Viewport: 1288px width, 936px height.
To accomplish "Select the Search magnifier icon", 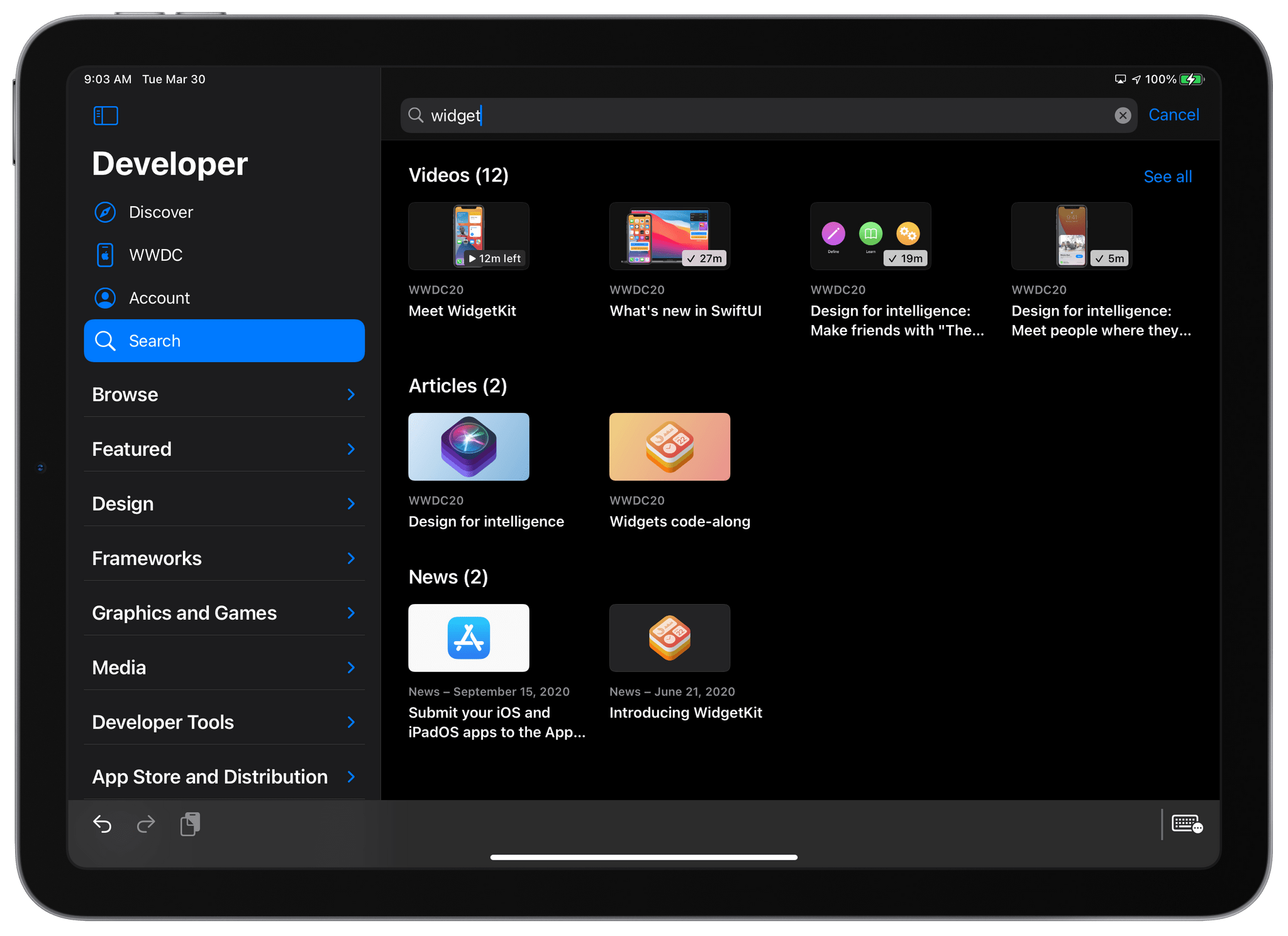I will click(108, 341).
